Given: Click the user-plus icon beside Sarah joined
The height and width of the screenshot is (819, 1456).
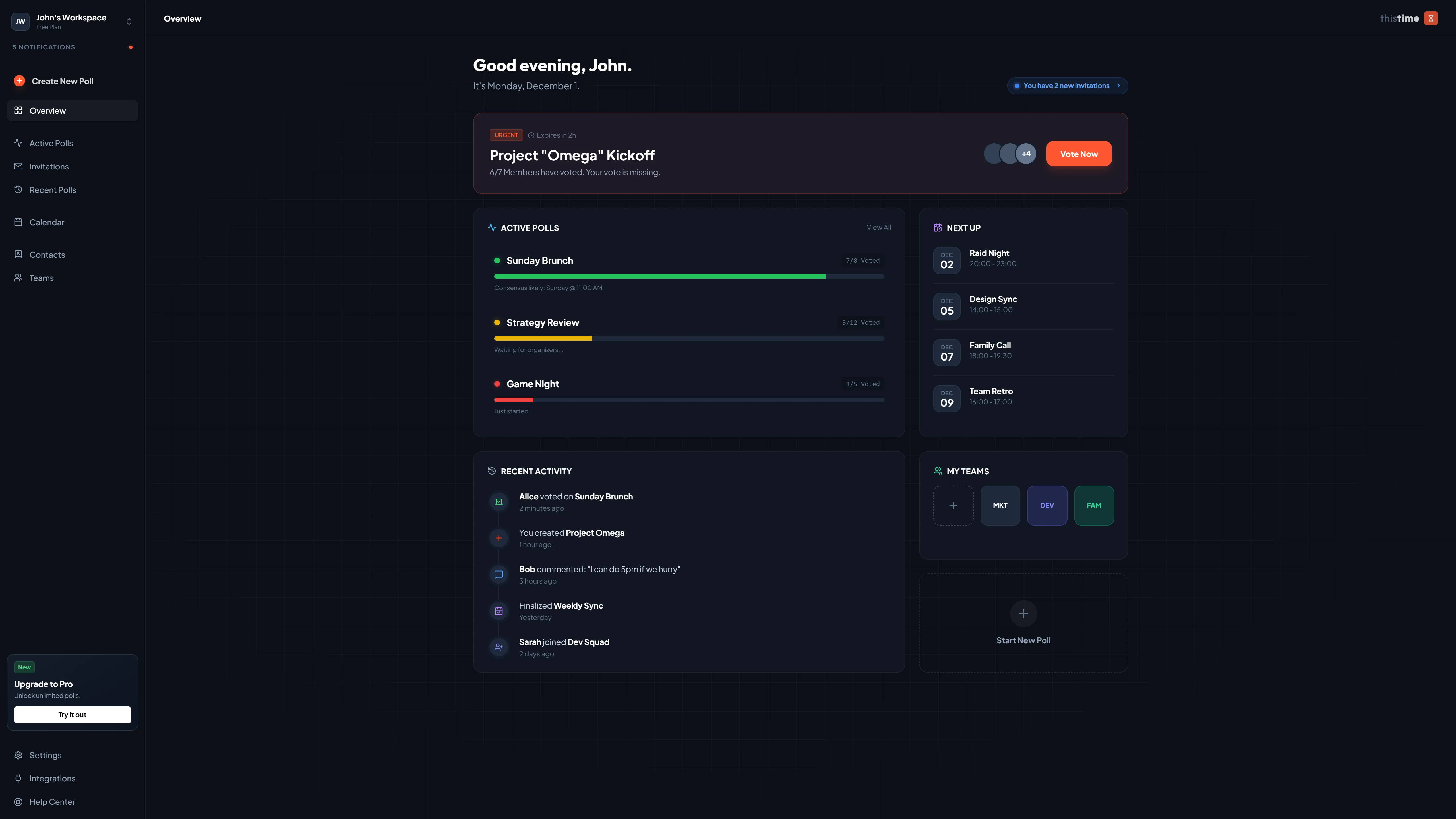Looking at the screenshot, I should [499, 647].
